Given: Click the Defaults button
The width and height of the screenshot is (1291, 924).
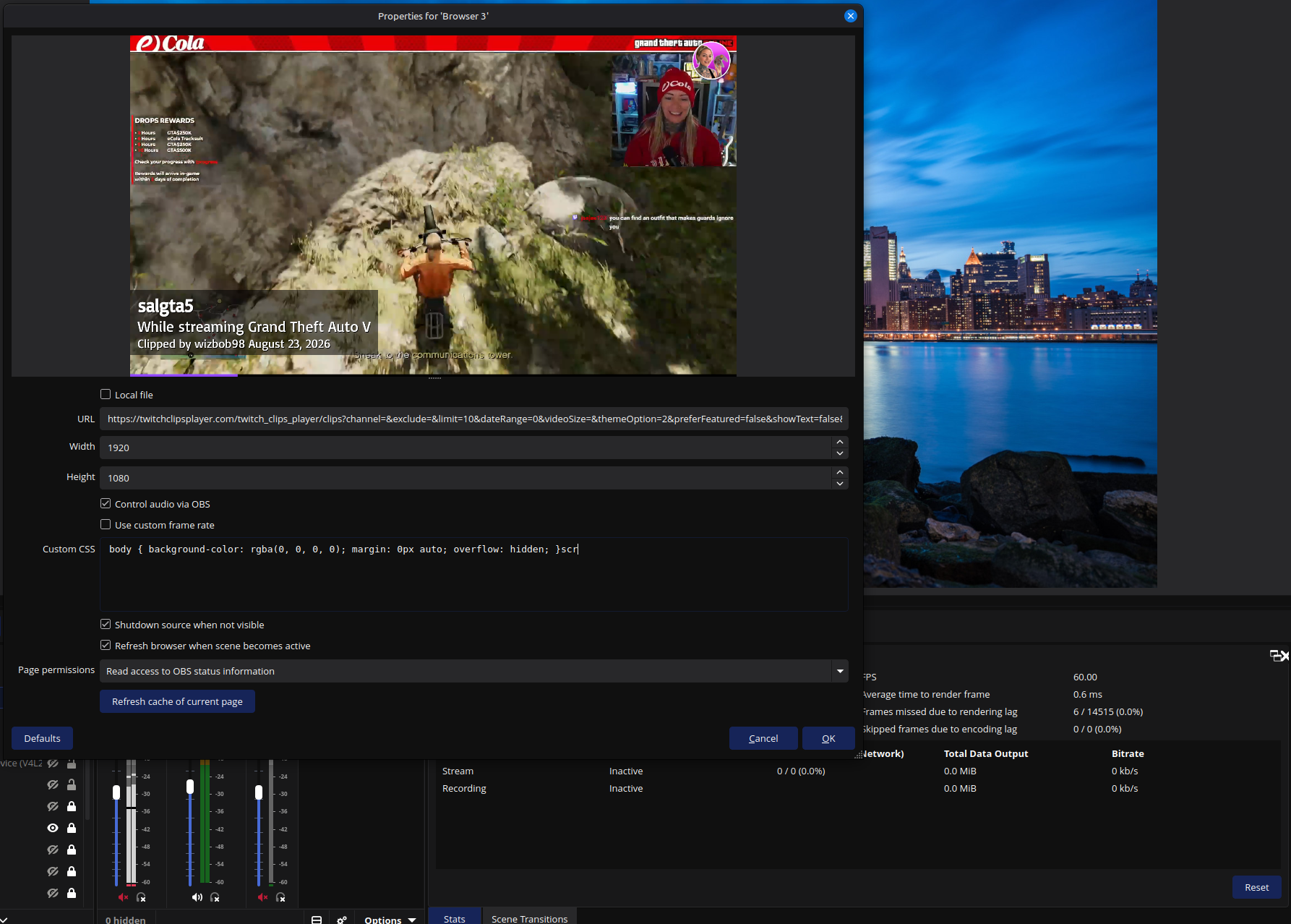Looking at the screenshot, I should click(42, 738).
